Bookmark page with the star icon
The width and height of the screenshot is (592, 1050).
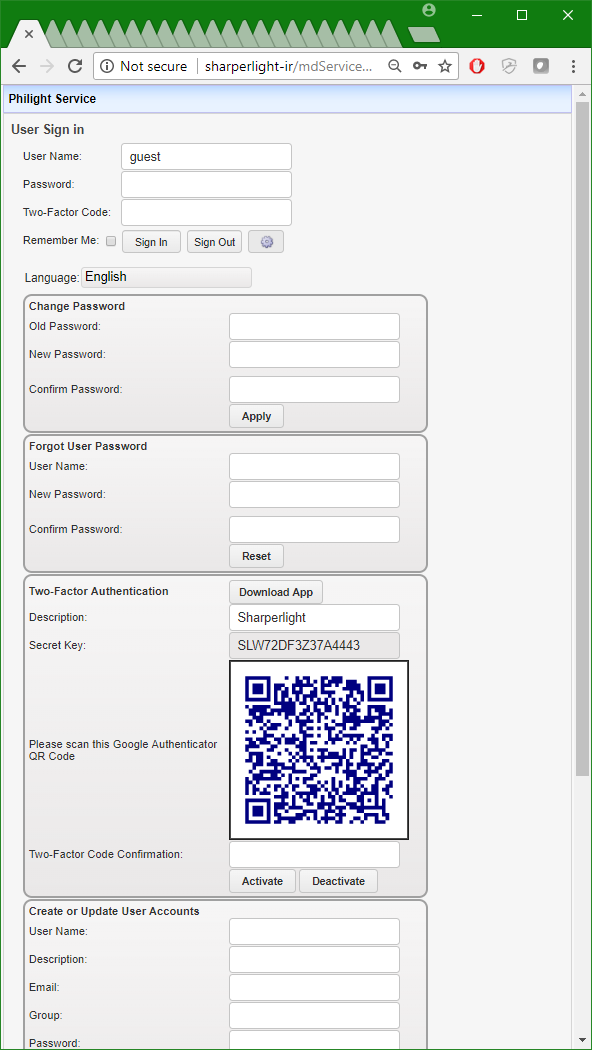click(445, 66)
